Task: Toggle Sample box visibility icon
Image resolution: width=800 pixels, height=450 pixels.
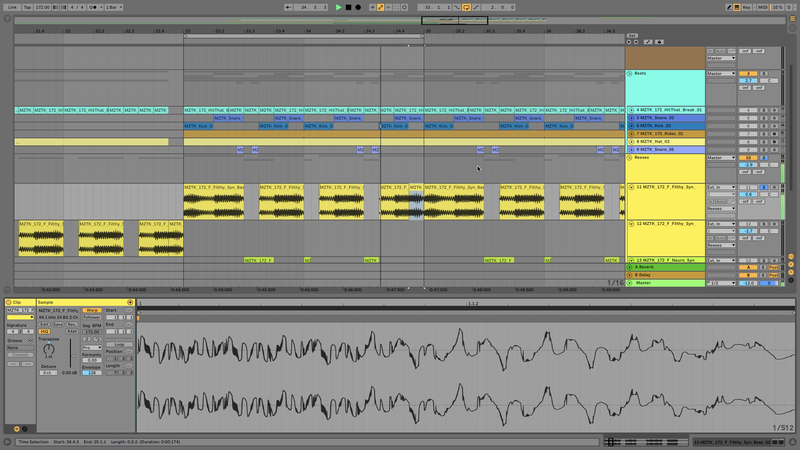Action: pyautogui.click(x=16, y=429)
